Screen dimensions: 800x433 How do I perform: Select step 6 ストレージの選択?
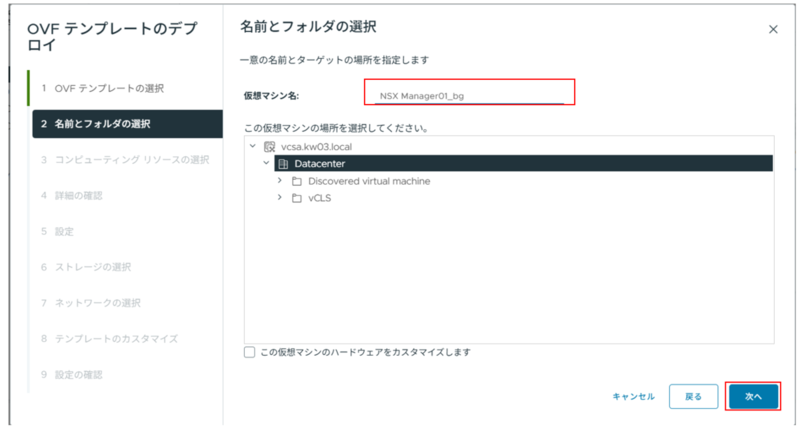tap(86, 267)
